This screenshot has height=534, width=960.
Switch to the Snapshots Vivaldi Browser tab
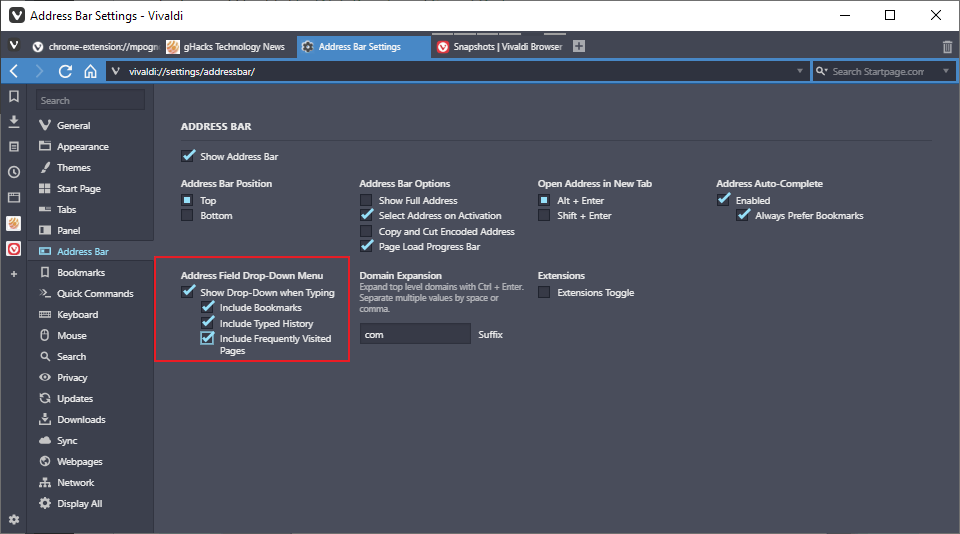click(501, 47)
